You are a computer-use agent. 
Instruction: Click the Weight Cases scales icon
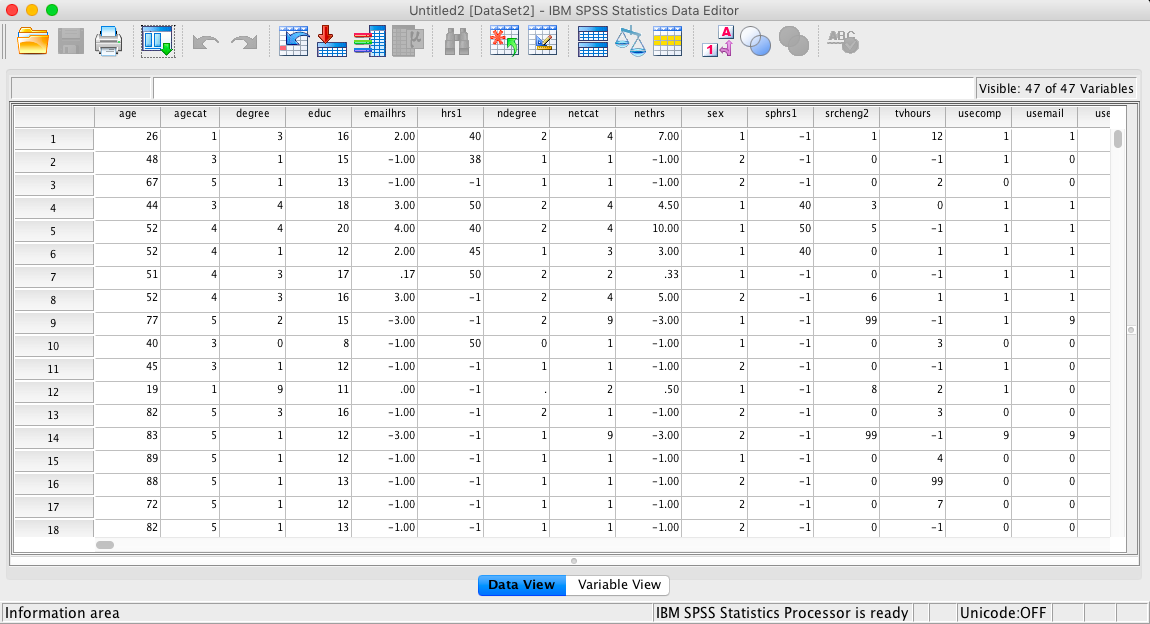[x=631, y=41]
